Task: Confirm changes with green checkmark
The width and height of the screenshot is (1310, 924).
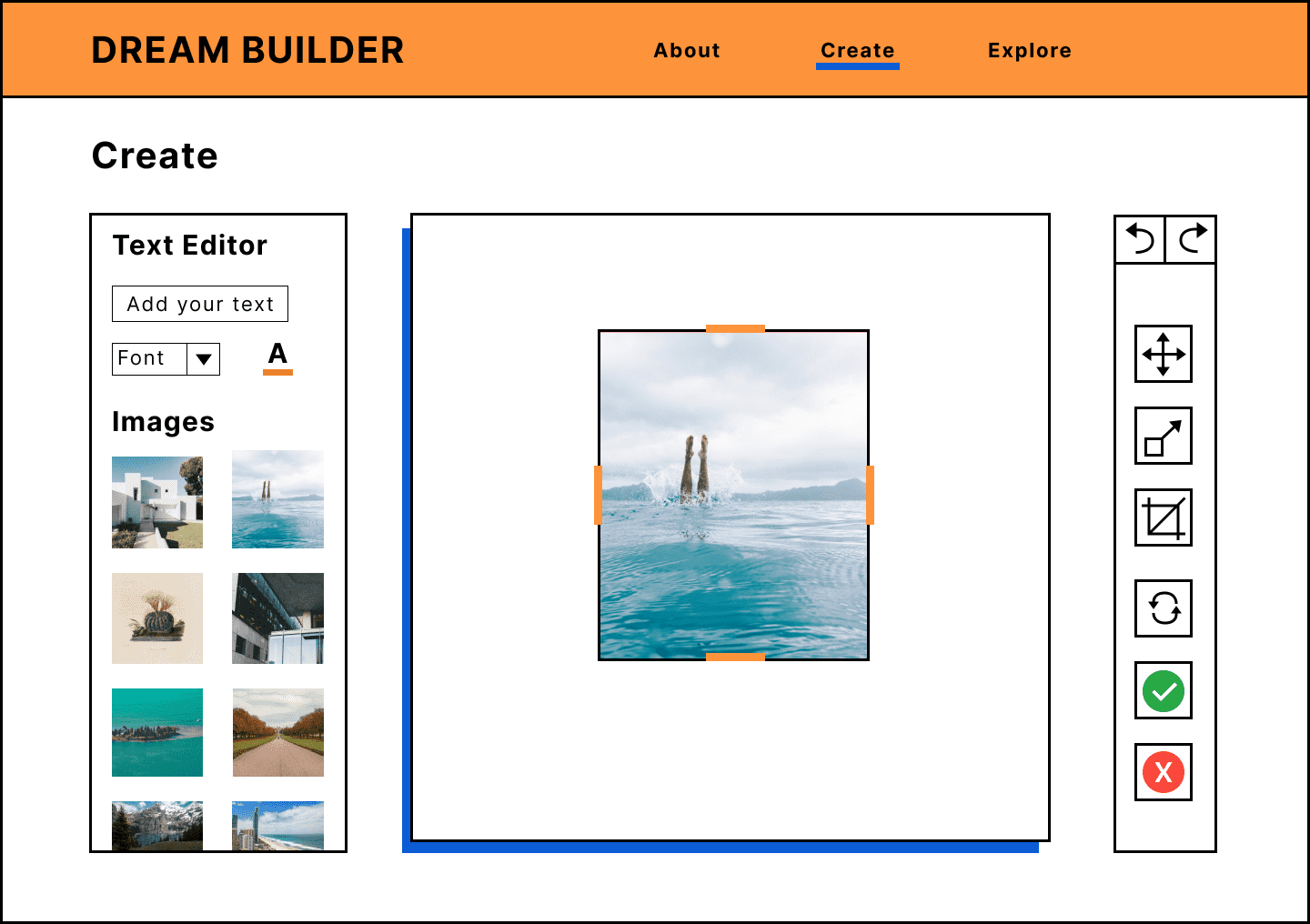Action: 1163,690
